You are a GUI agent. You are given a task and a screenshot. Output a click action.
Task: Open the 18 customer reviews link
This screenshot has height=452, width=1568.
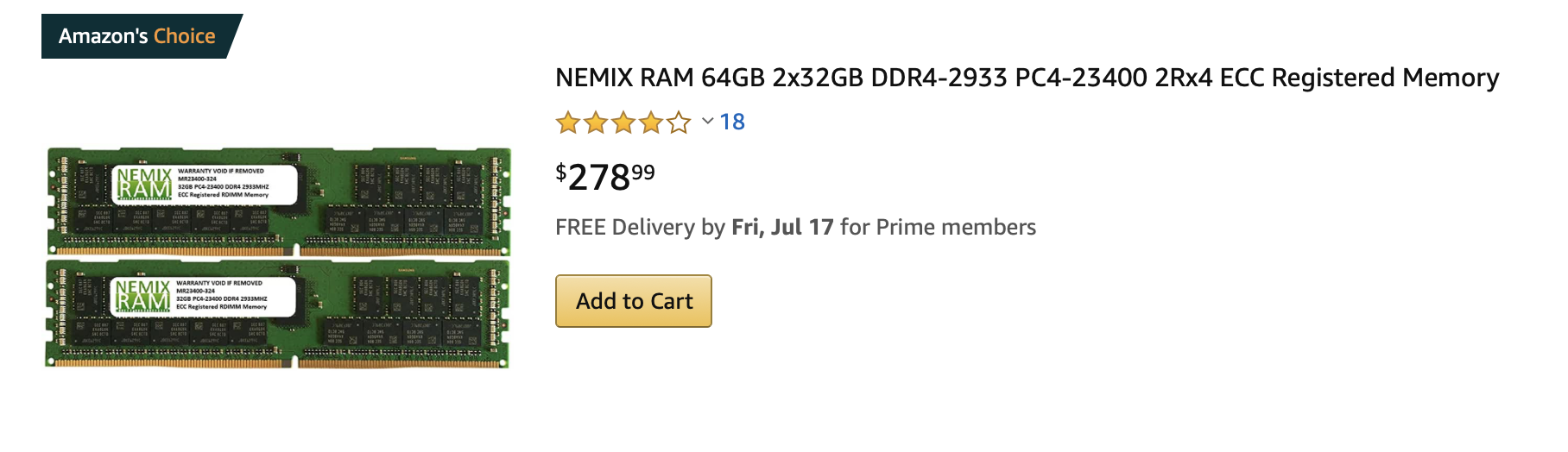(732, 122)
